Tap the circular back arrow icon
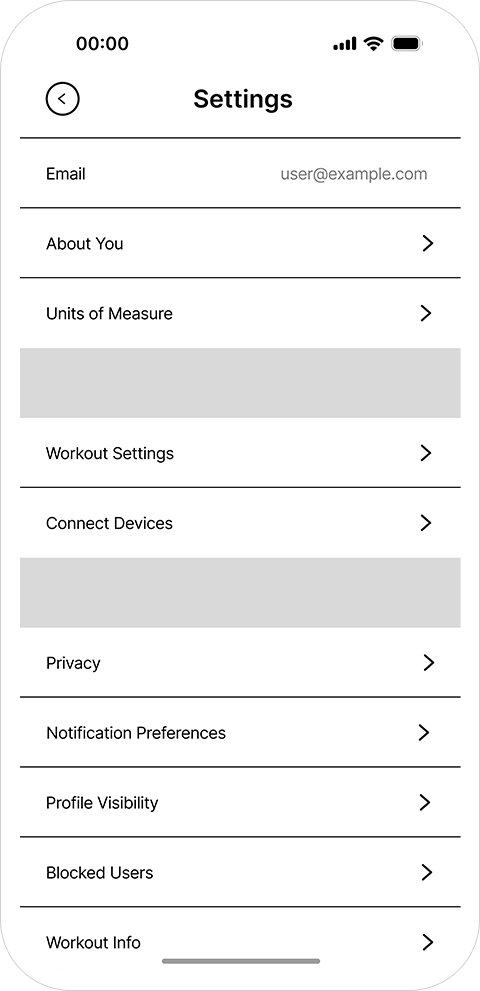Image resolution: width=480 pixels, height=991 pixels. coord(63,99)
